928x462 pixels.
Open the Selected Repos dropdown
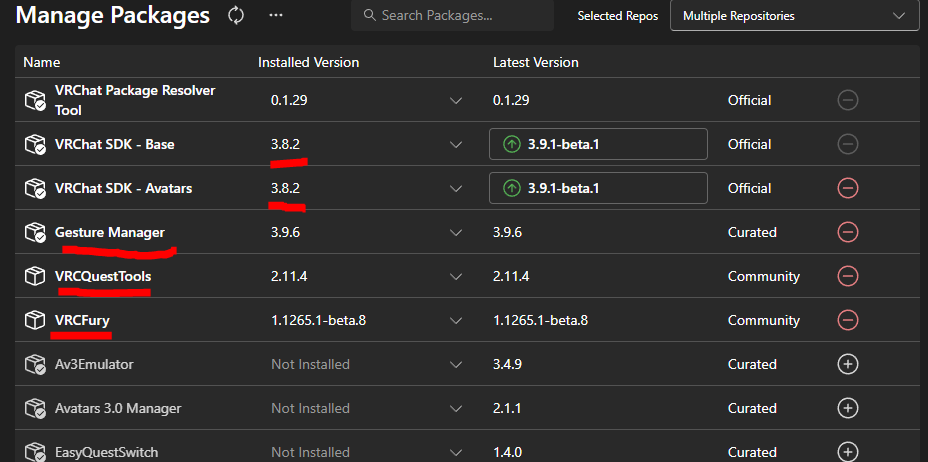794,16
